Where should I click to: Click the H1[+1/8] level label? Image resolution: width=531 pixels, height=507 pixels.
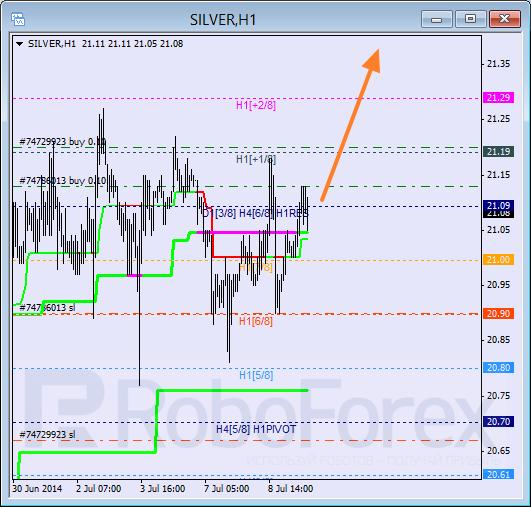(256, 159)
